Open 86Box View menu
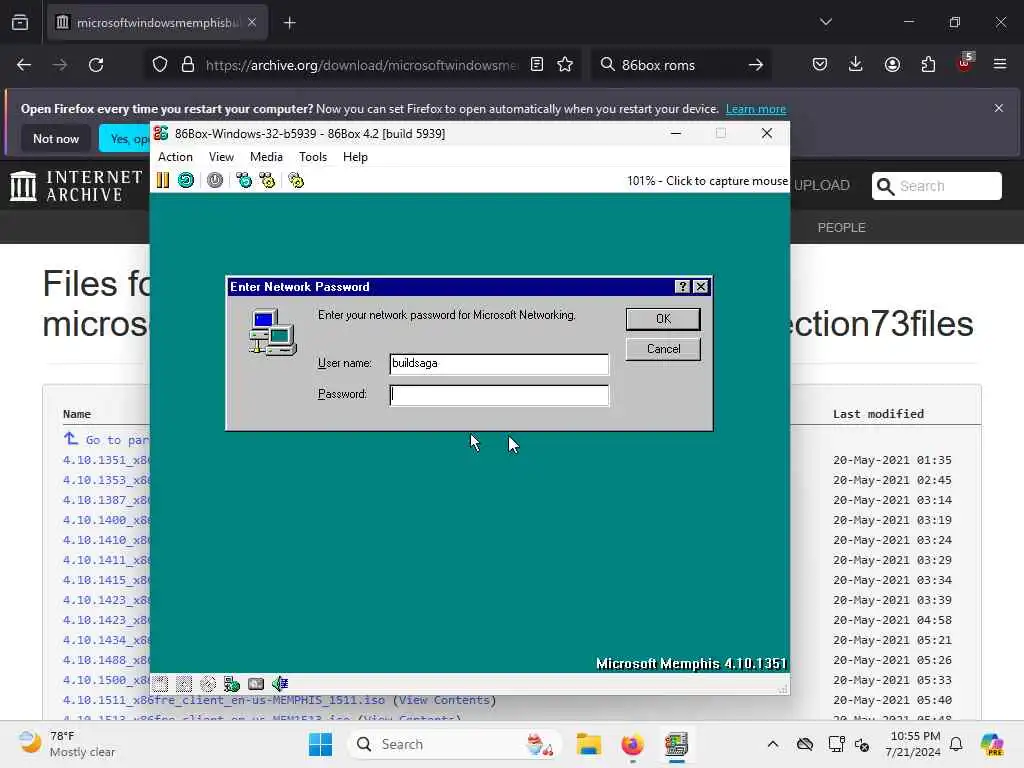 coord(221,157)
